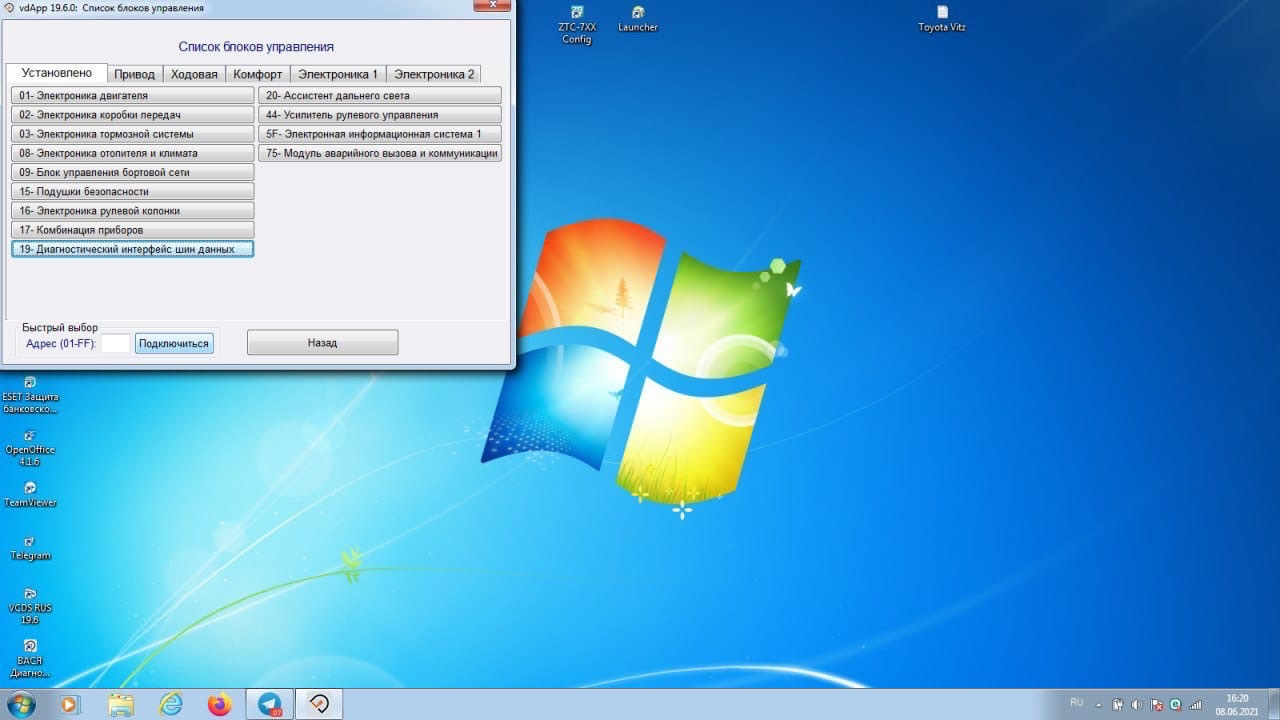This screenshot has height=720, width=1280.
Task: Open Telegram desktop shortcut
Action: (x=30, y=547)
